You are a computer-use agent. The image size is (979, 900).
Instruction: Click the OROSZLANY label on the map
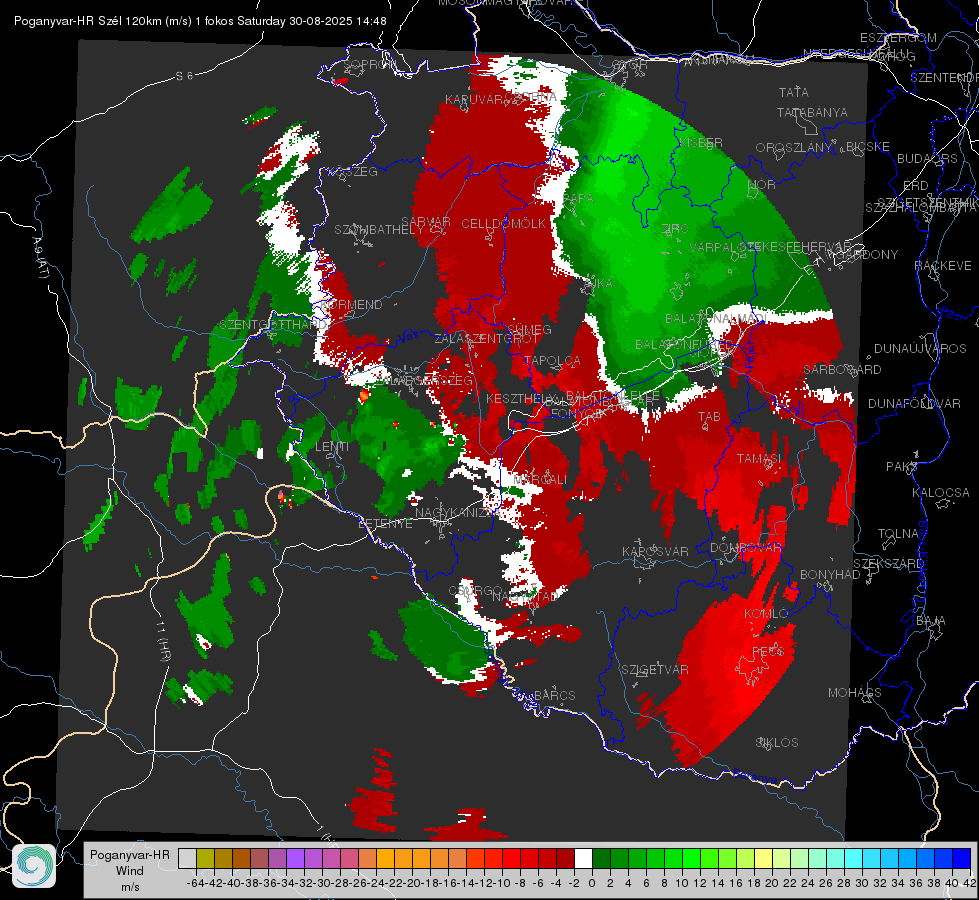point(794,148)
